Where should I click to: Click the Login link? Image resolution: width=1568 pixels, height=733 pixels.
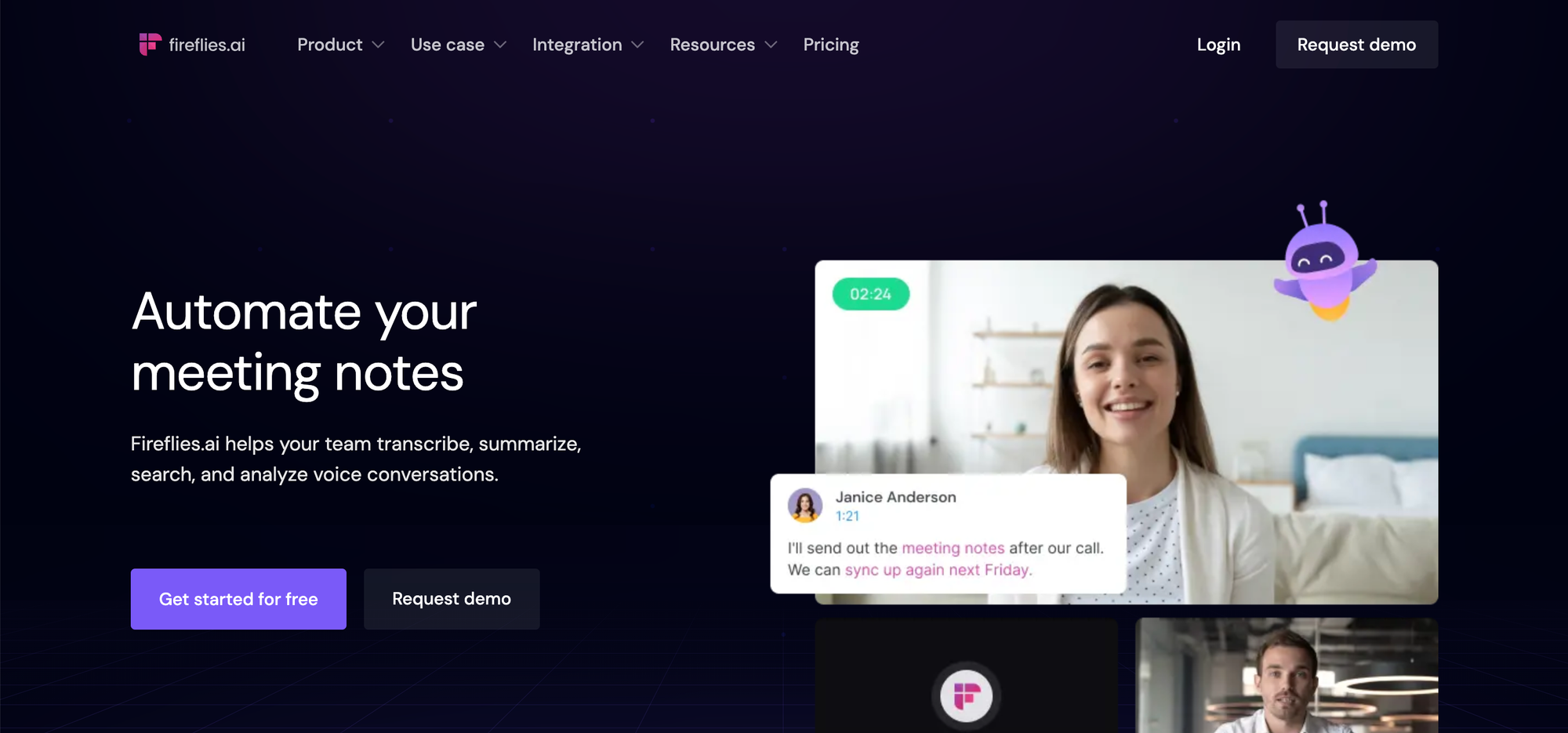(x=1218, y=45)
